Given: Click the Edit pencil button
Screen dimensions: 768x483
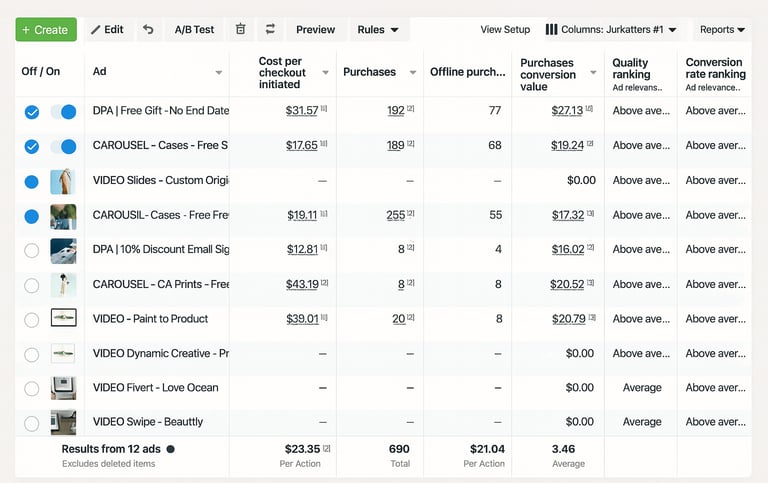Looking at the screenshot, I should [107, 29].
